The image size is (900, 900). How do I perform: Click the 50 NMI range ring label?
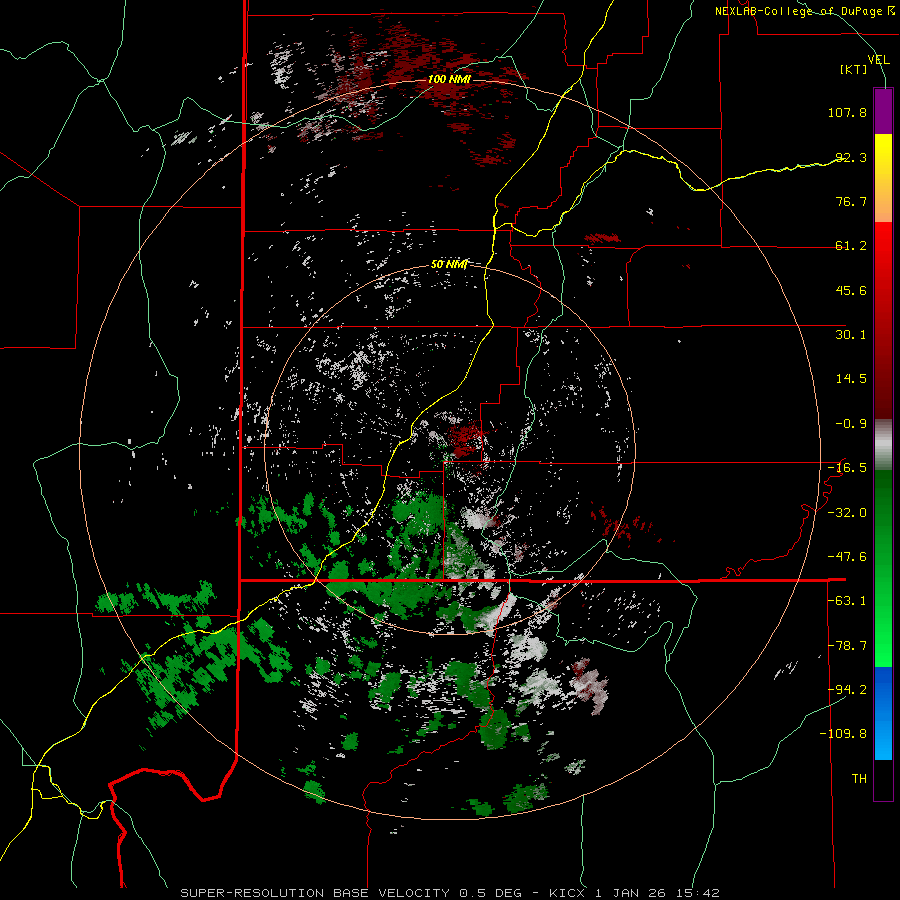point(449,264)
